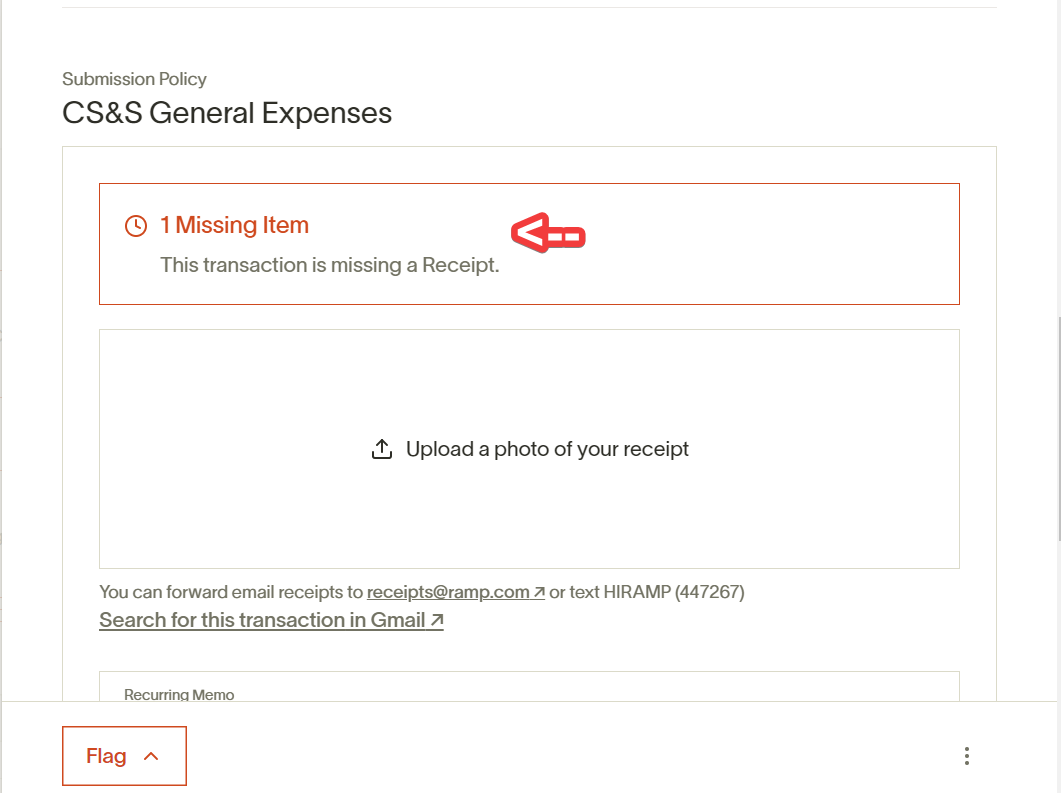The width and height of the screenshot is (1061, 793).
Task: Click the clock icon beside Missing Item
Action: point(136,226)
